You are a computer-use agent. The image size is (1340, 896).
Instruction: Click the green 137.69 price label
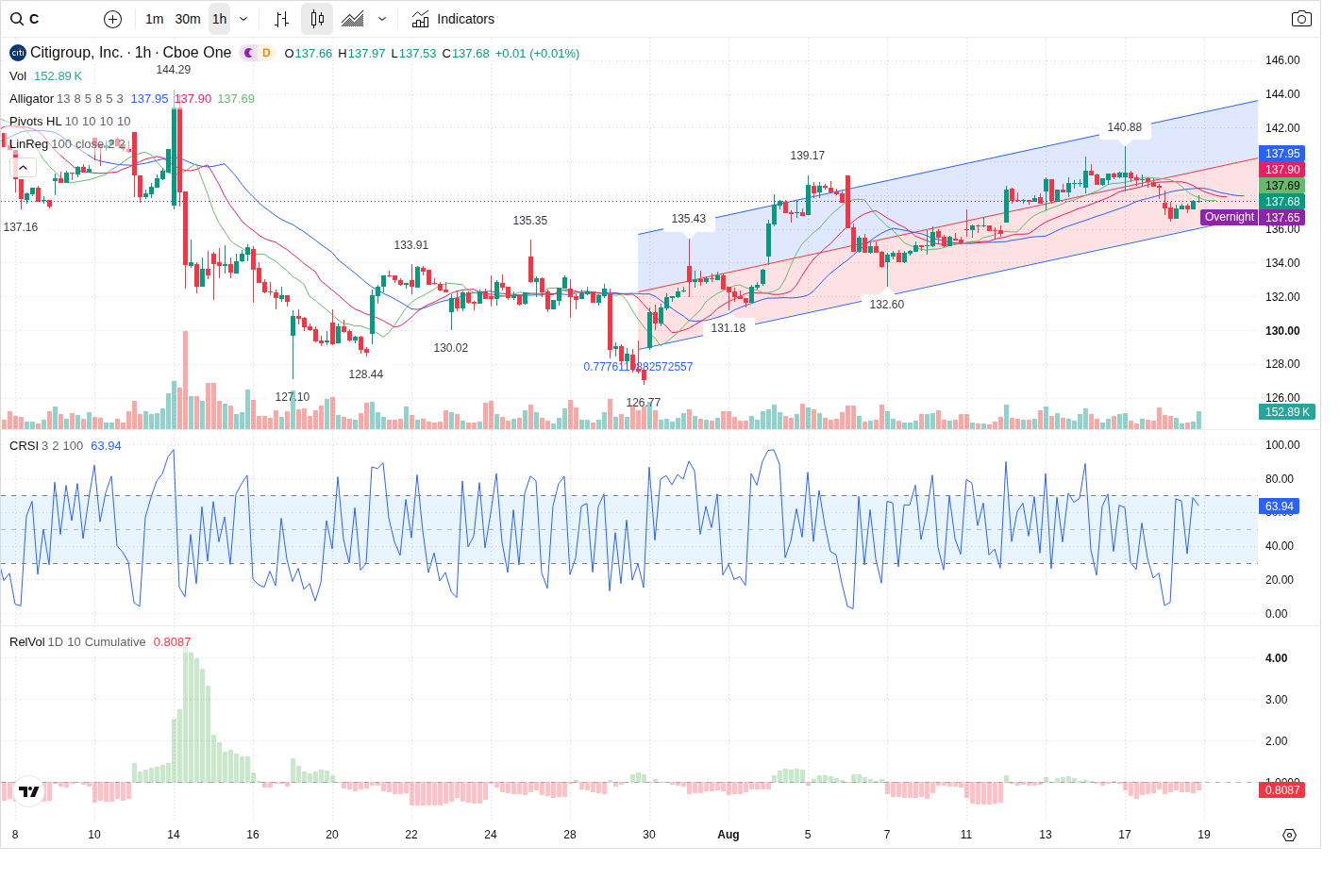point(1281,186)
